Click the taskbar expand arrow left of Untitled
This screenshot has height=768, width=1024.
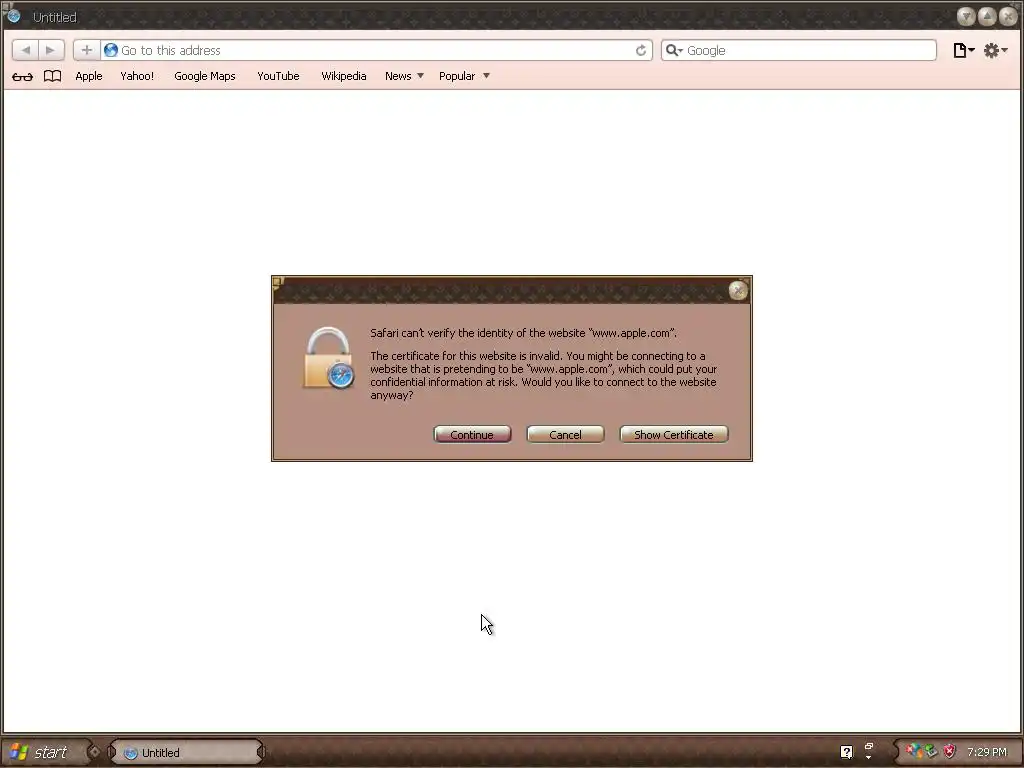click(94, 752)
